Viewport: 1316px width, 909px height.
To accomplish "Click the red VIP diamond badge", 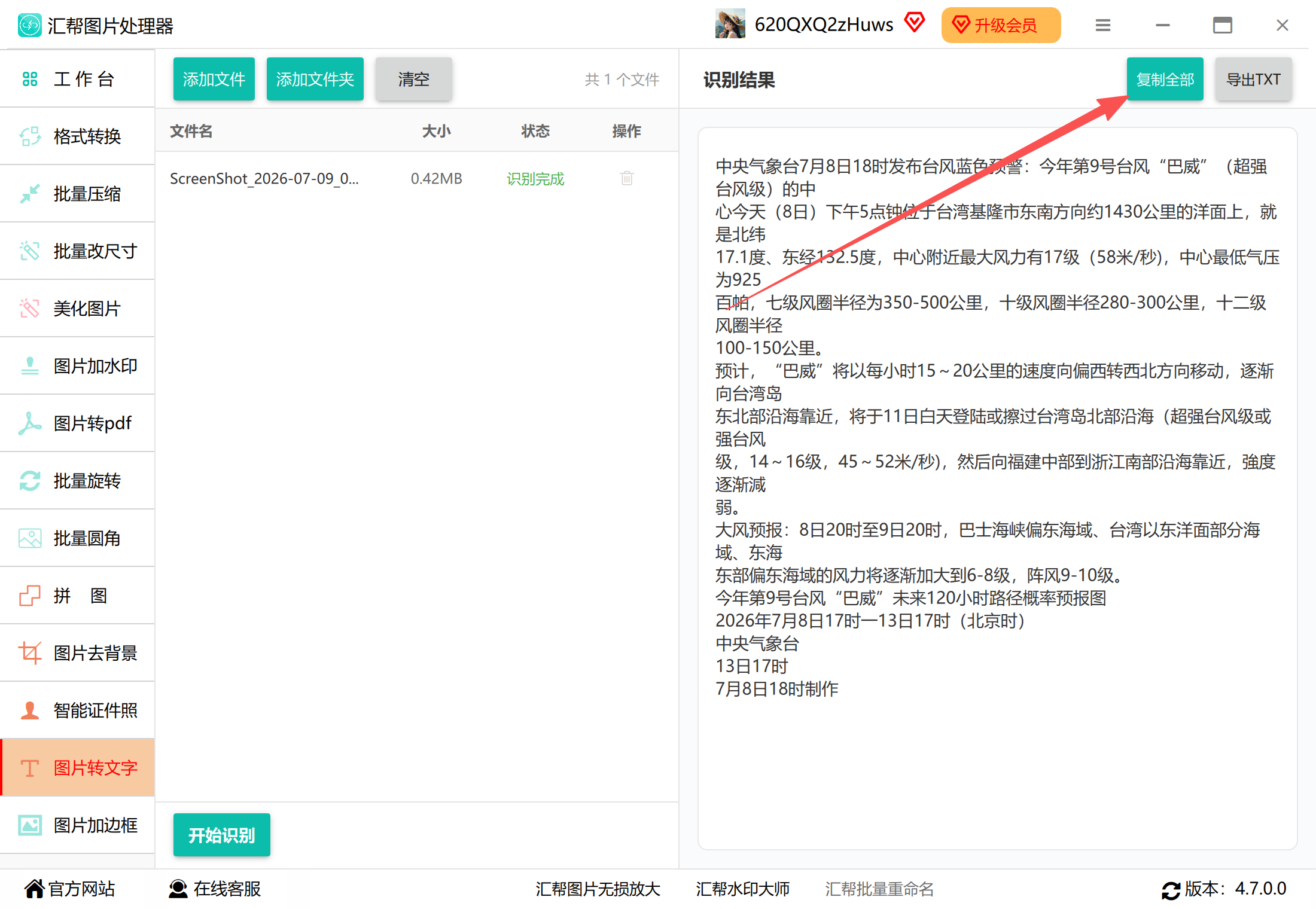I will click(915, 23).
